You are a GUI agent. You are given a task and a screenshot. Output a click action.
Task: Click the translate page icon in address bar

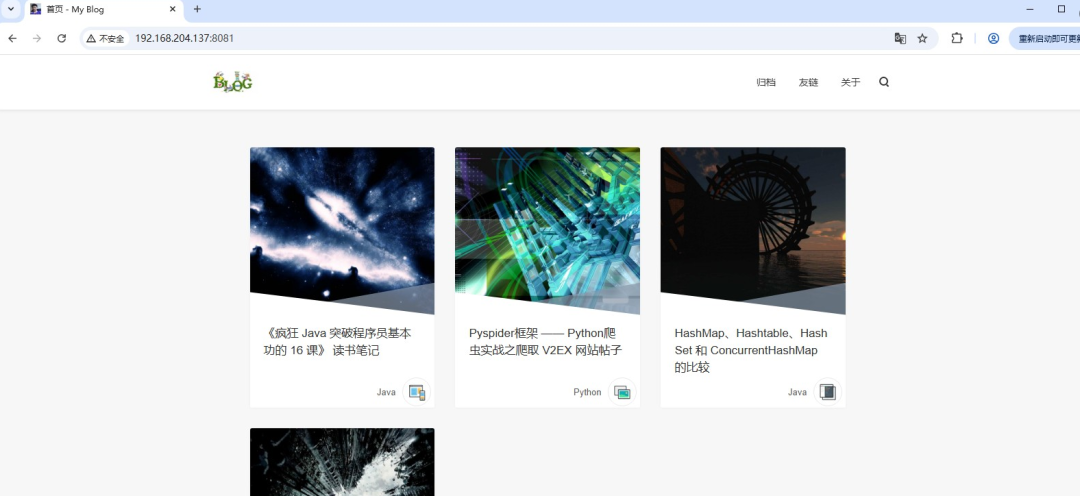[x=900, y=39]
